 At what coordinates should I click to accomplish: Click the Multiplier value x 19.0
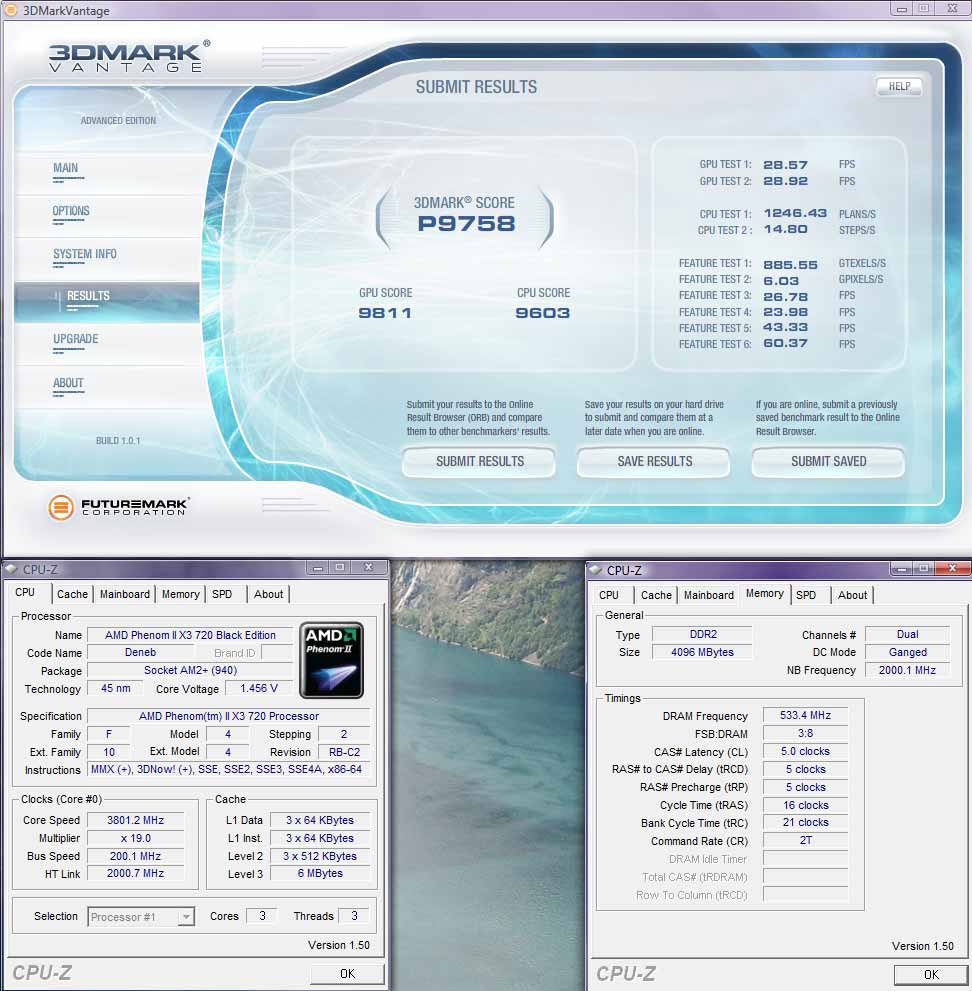tap(135, 838)
